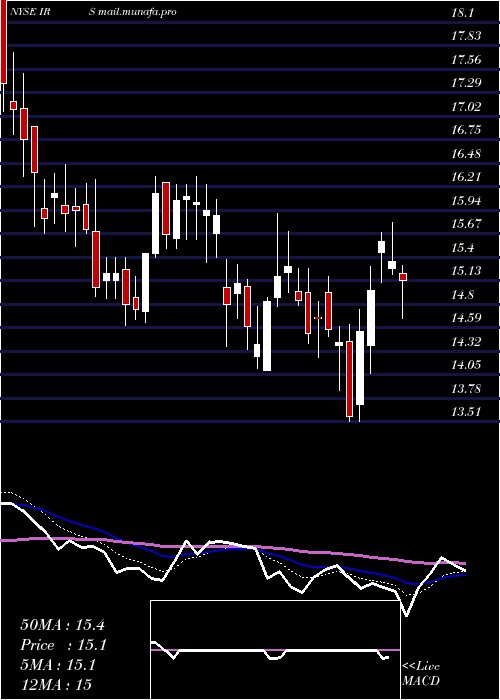Select the 16.21 price axis label
This screenshot has height=700, width=500.
click(466, 177)
